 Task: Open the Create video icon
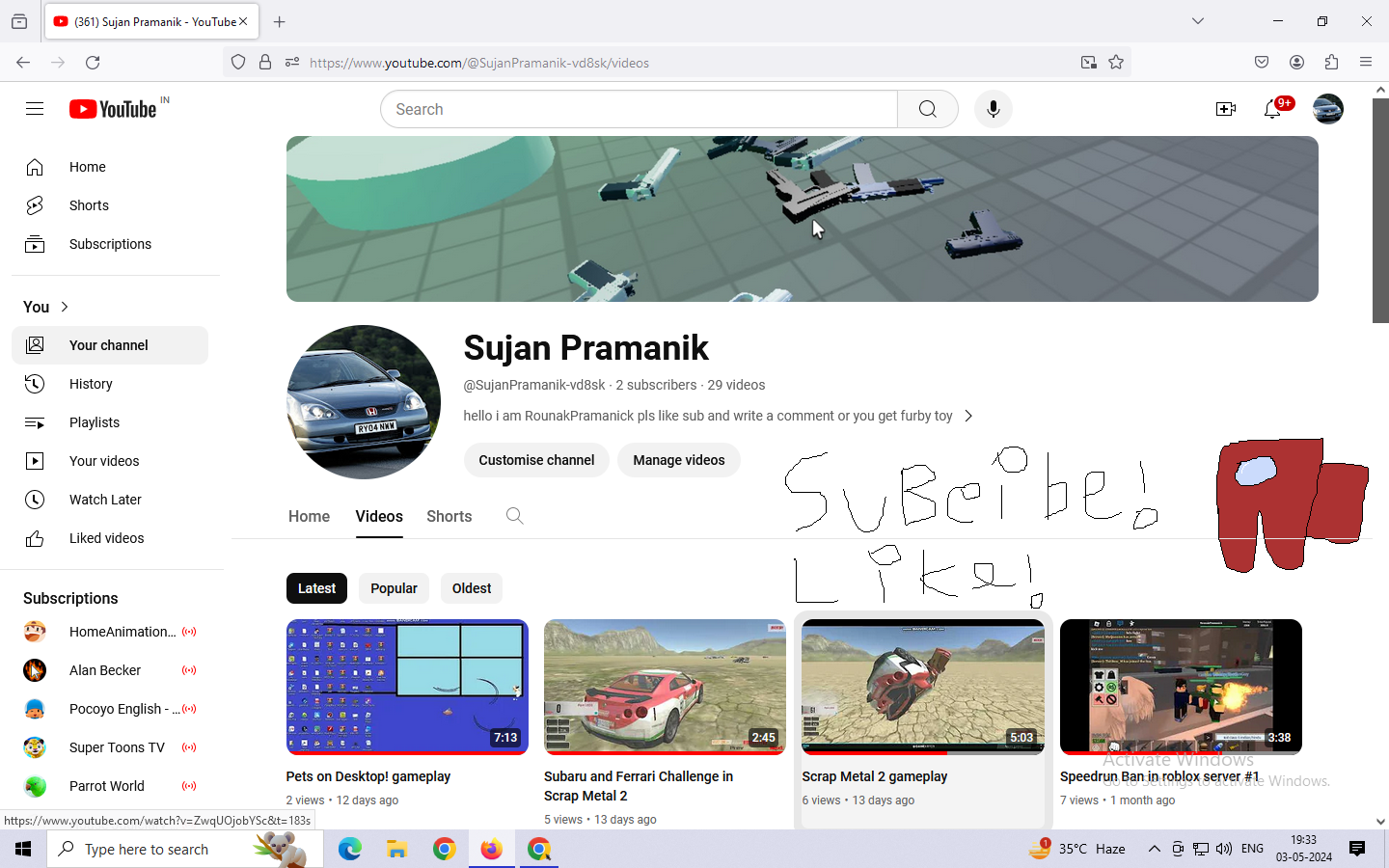[x=1226, y=109]
